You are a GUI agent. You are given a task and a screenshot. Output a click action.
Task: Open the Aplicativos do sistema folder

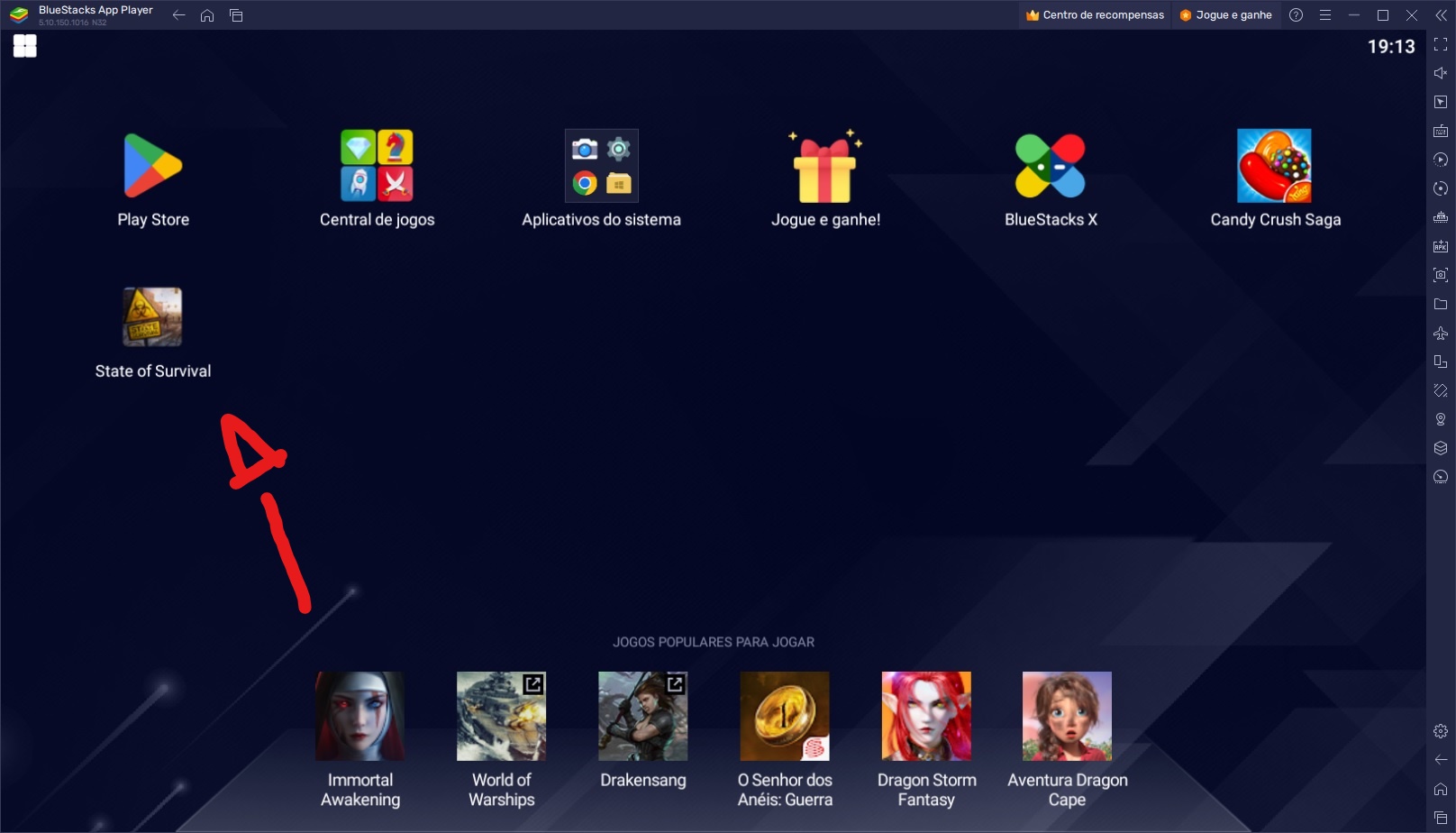pyautogui.click(x=602, y=166)
